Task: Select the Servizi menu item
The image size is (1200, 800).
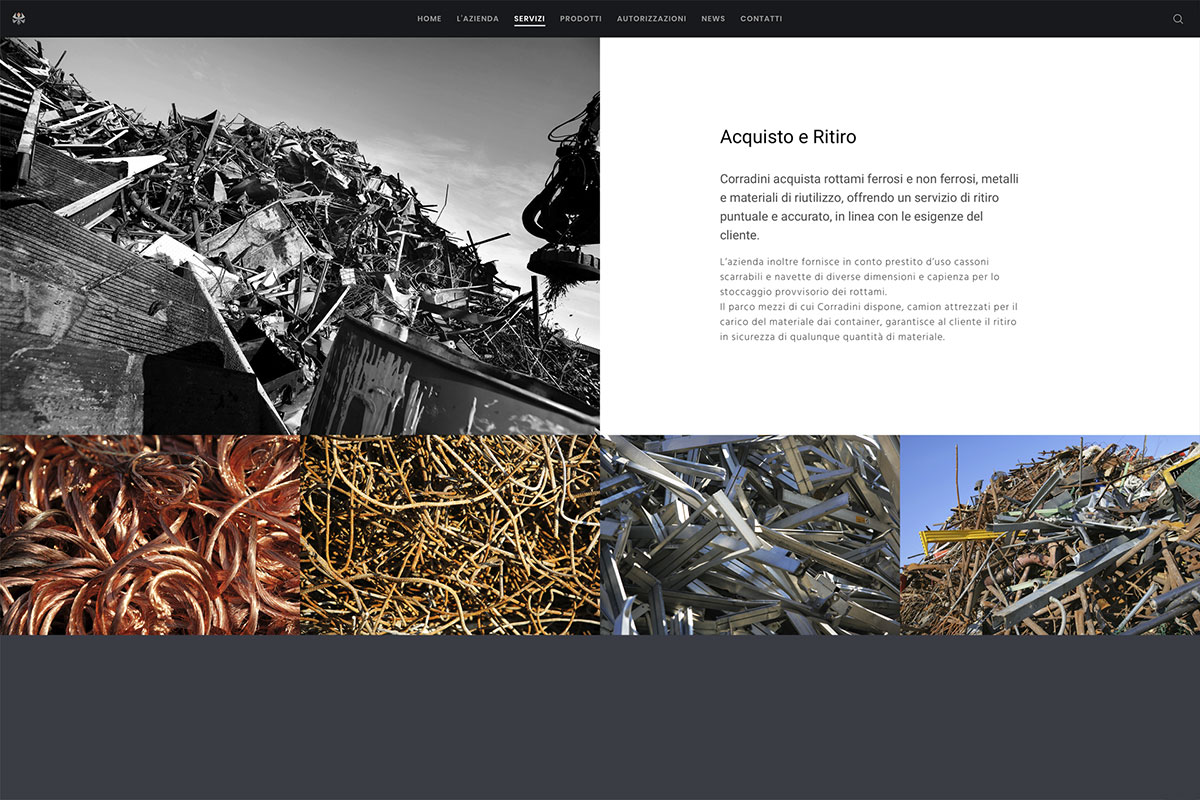Action: pyautogui.click(x=529, y=19)
